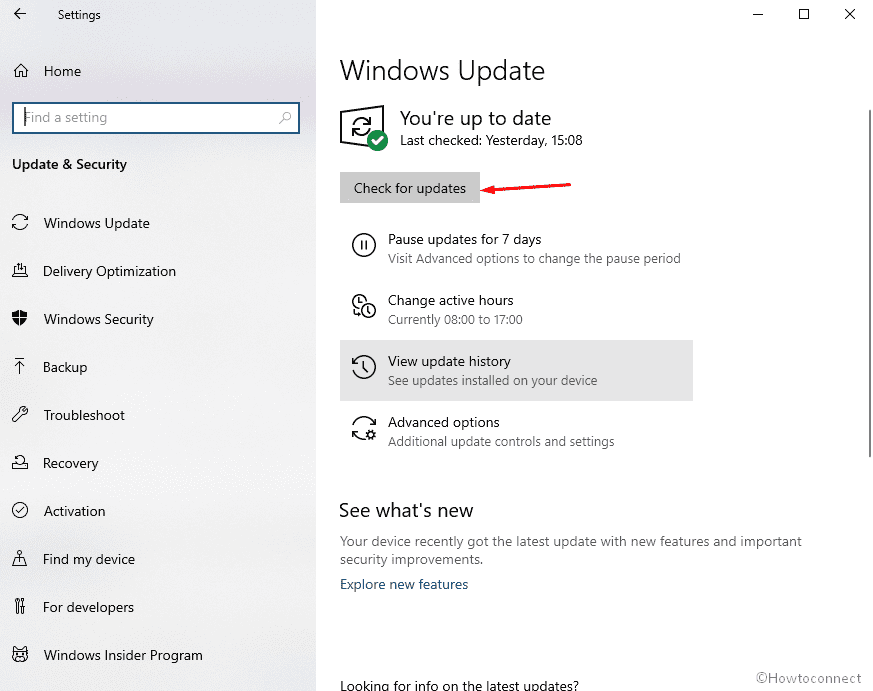873x691 pixels.
Task: Click the 'See what's new' heading
Action: pos(406,511)
